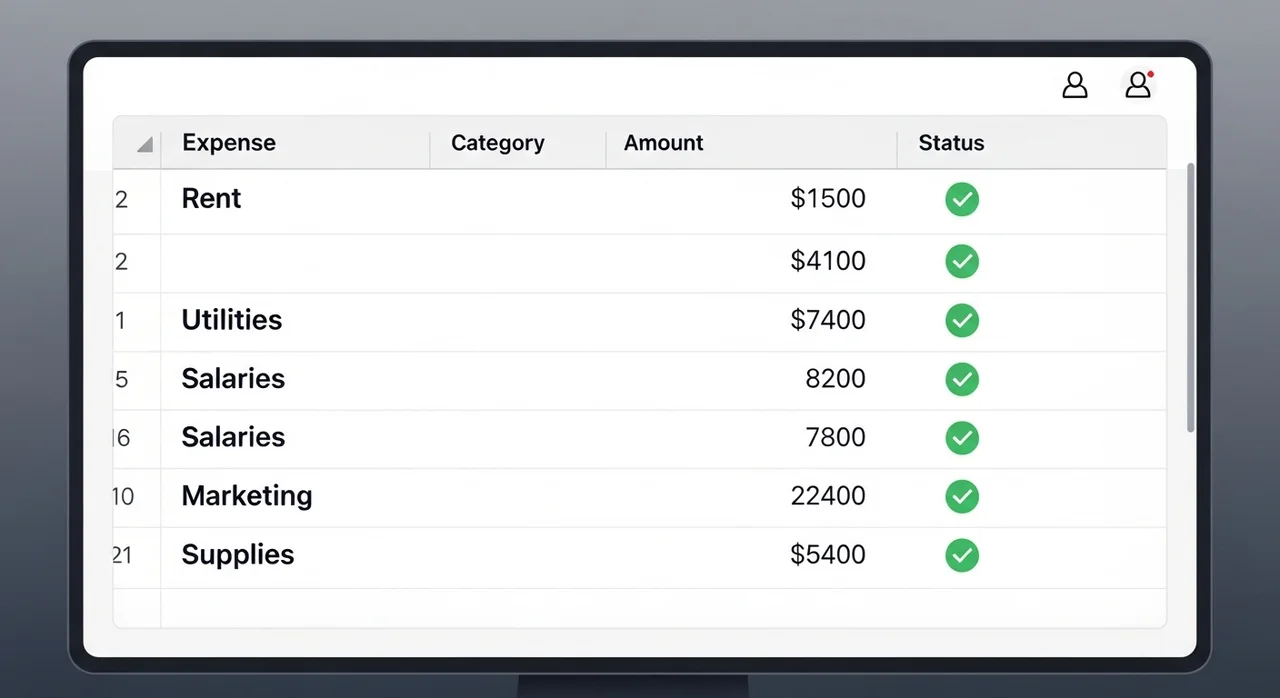
Task: Select the Status column header
Action: point(951,143)
